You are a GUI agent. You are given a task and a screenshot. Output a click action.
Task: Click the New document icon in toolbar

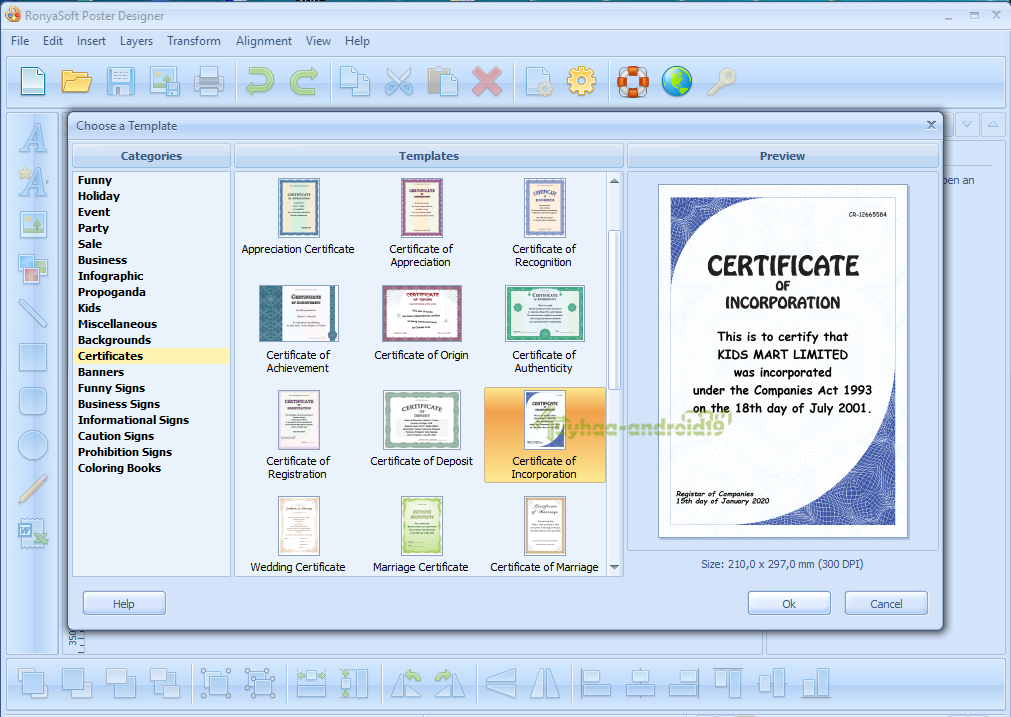click(33, 82)
